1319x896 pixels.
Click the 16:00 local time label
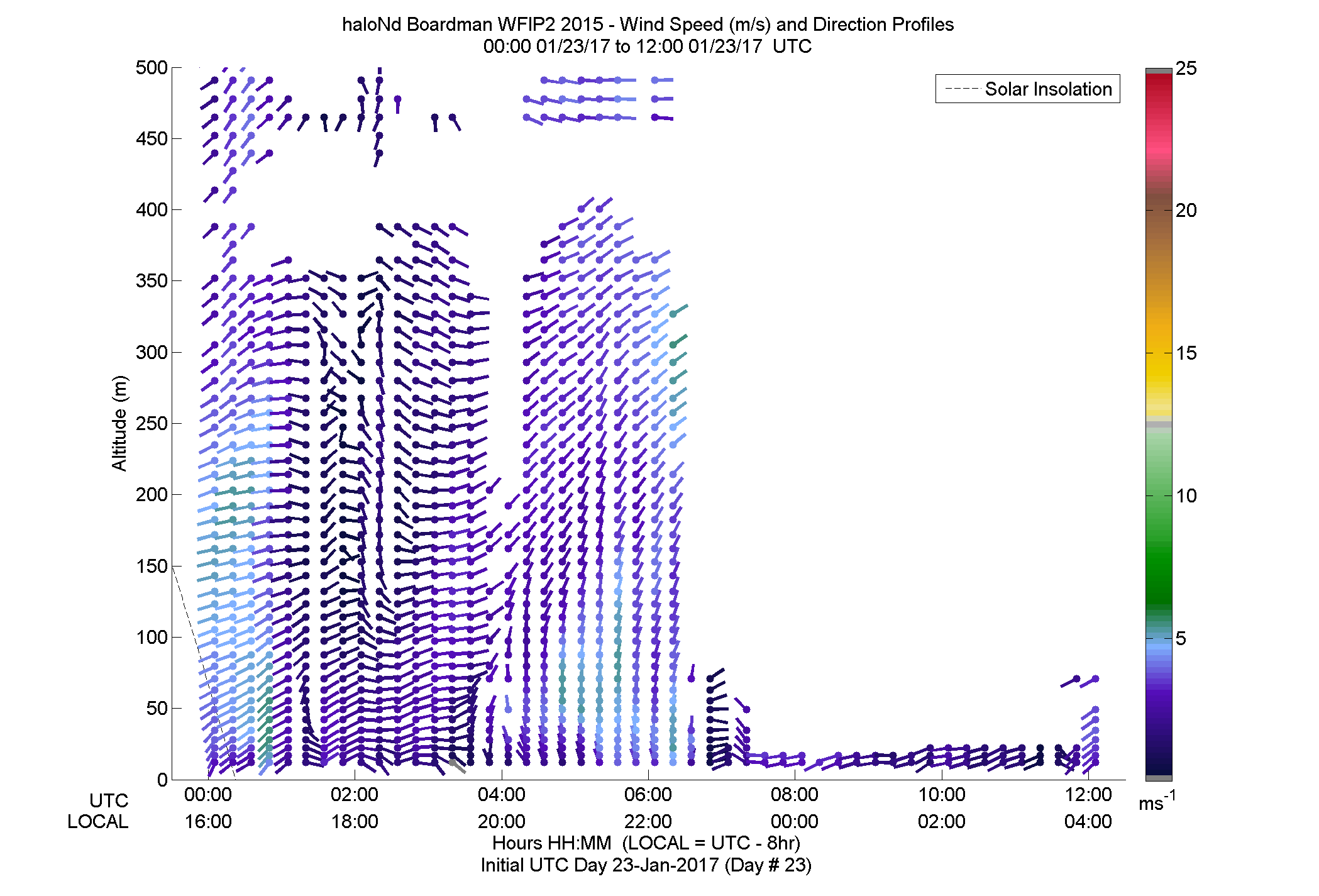click(x=208, y=821)
